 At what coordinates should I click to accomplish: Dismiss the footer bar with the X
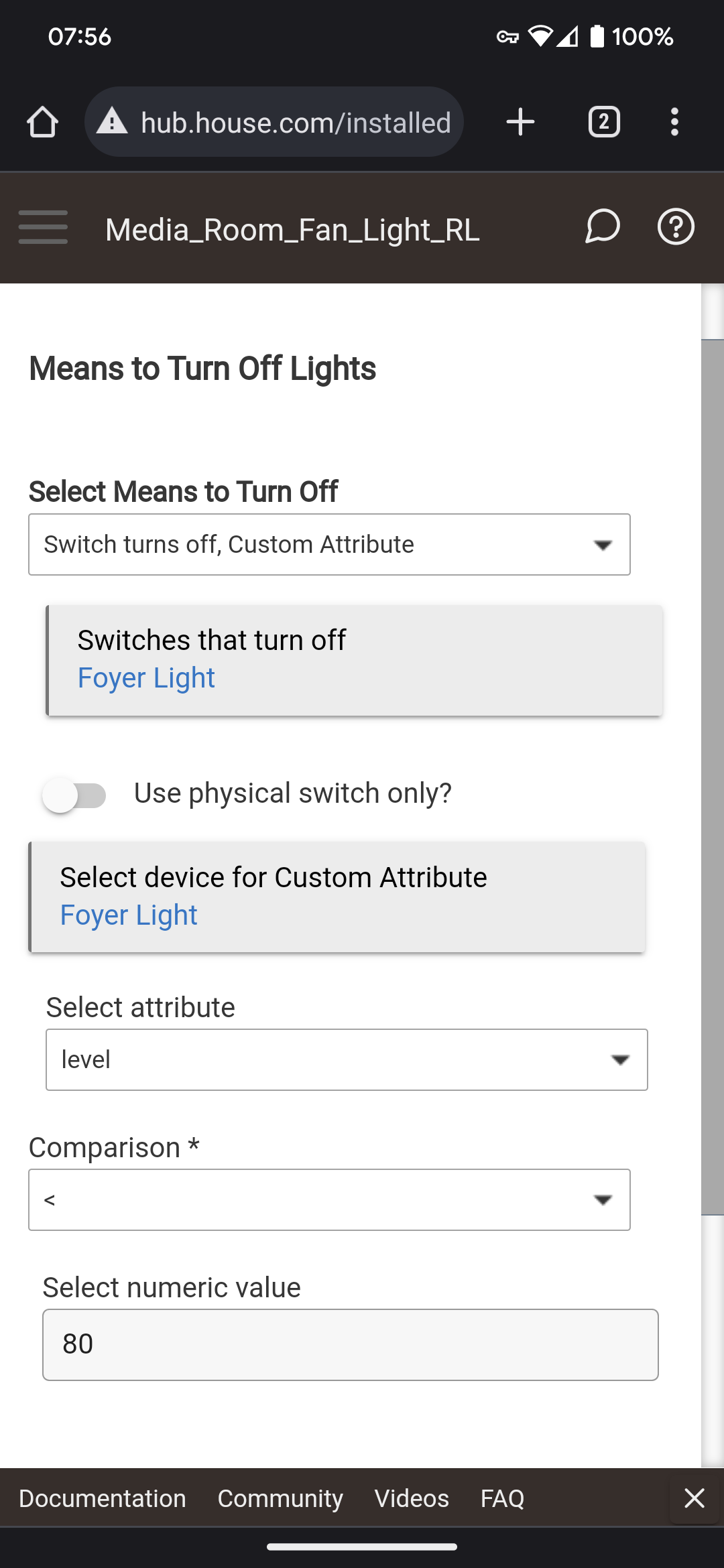(x=694, y=1498)
